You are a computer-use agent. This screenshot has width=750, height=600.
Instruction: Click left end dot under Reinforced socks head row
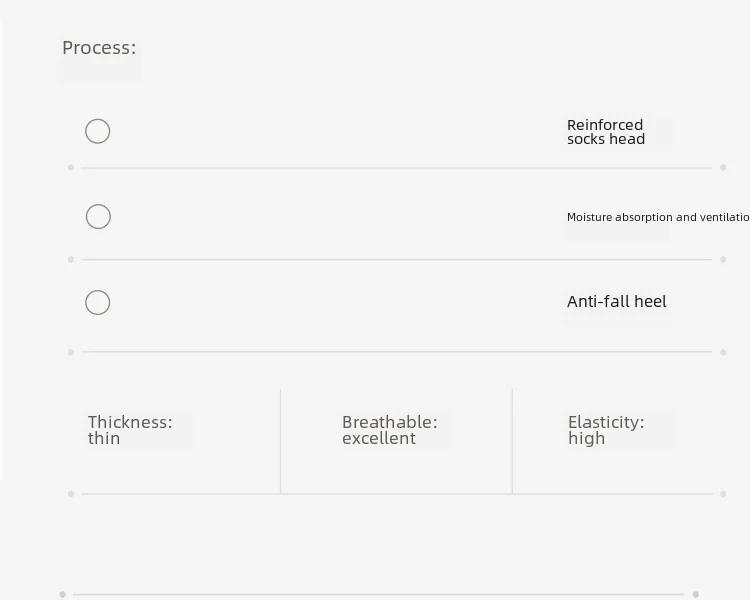[71, 167]
